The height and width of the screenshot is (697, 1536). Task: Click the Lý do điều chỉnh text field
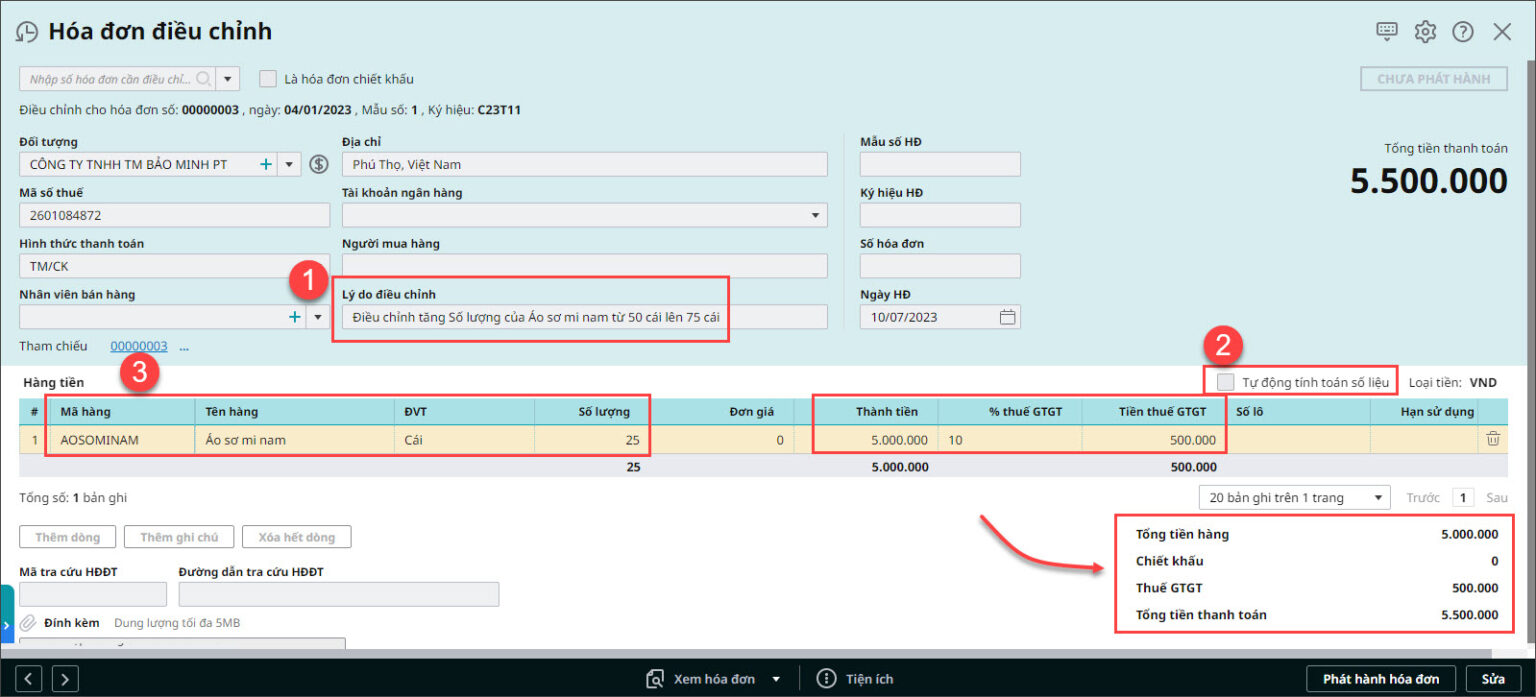pos(585,317)
